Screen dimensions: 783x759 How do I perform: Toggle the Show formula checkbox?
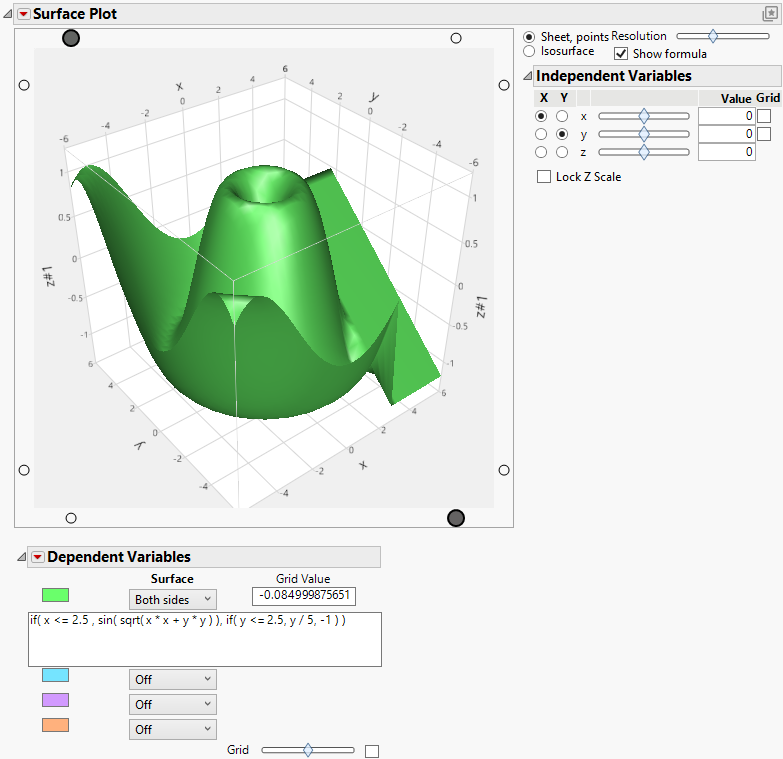(621, 53)
